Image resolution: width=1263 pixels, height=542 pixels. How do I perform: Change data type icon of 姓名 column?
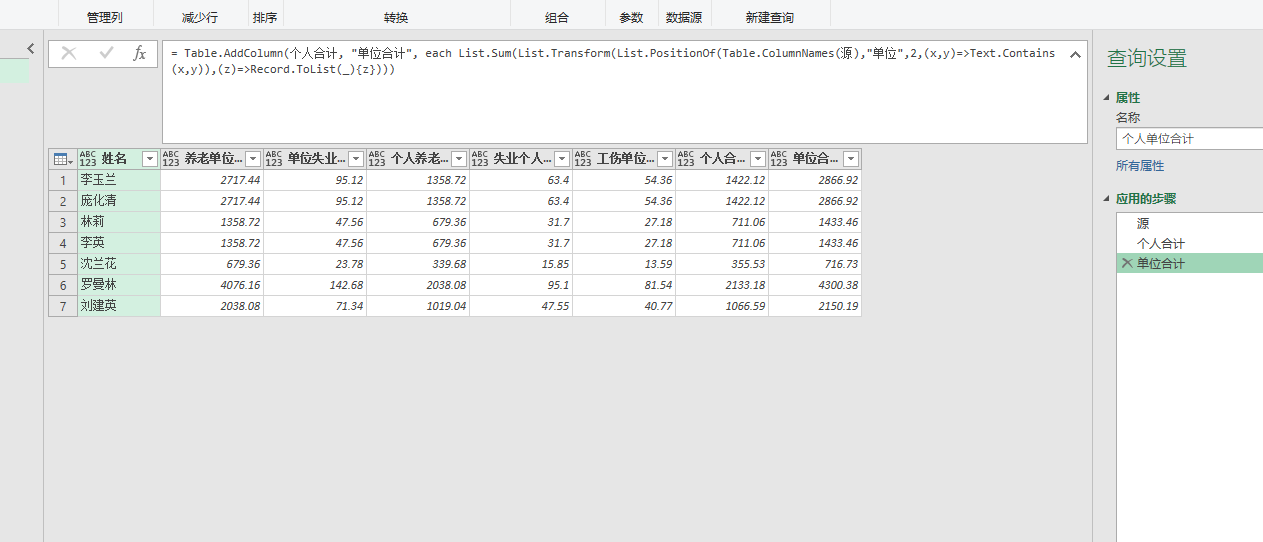(88, 159)
